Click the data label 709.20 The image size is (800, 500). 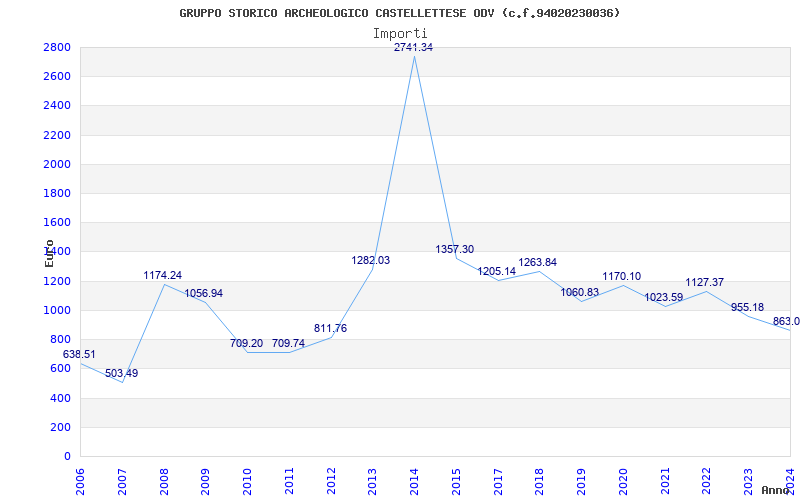246,343
